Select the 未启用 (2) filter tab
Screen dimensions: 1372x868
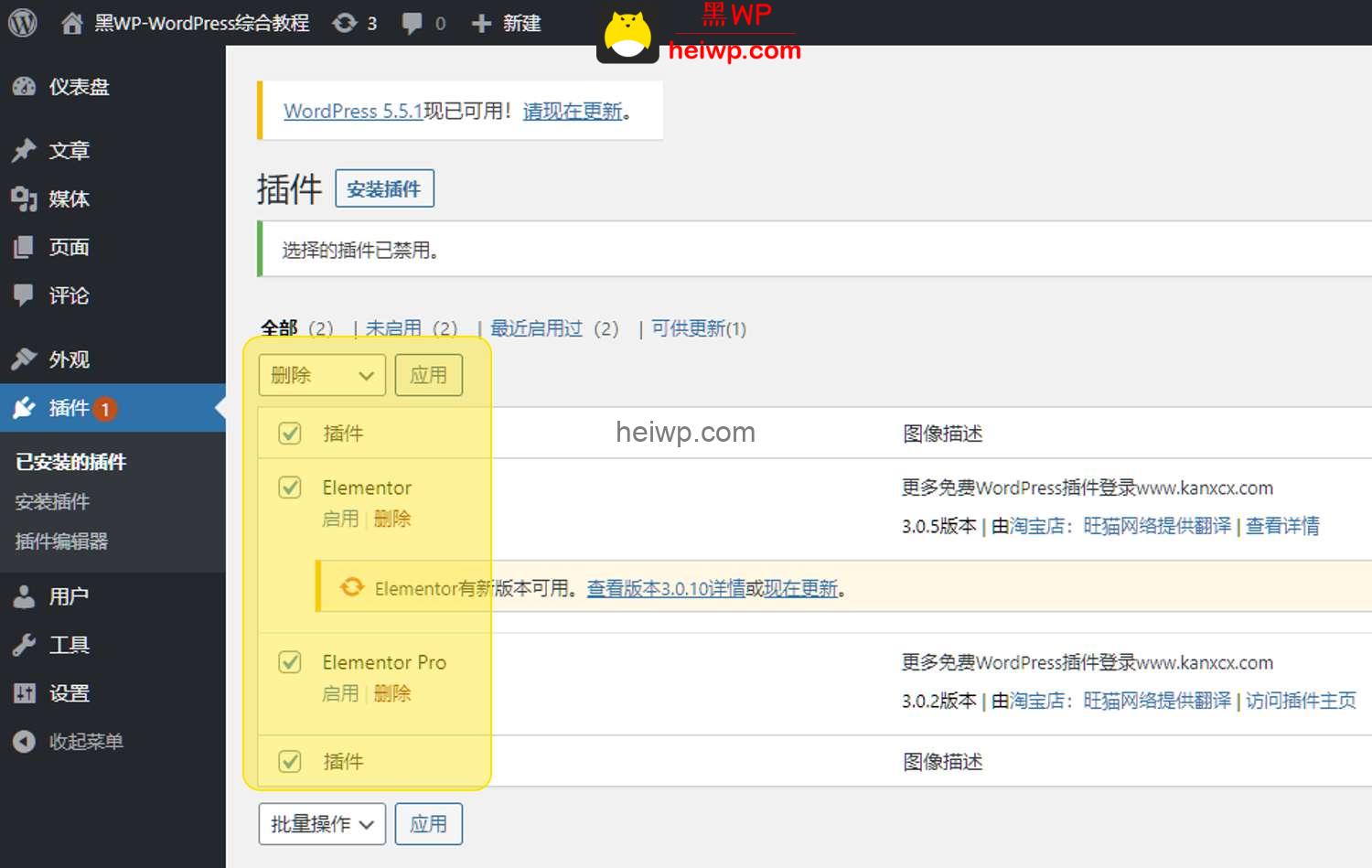pyautogui.click(x=412, y=328)
